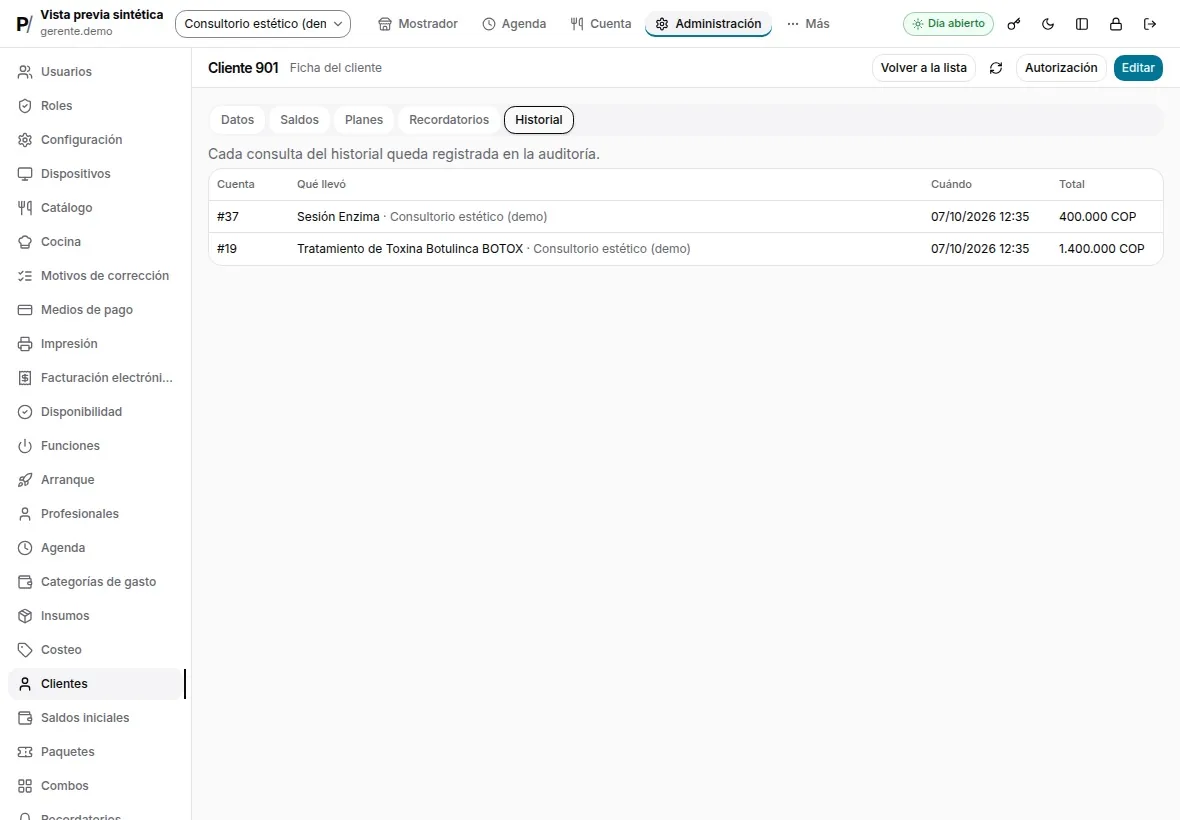Switch to the Saldos tab
The image size is (1180, 820).
click(300, 120)
